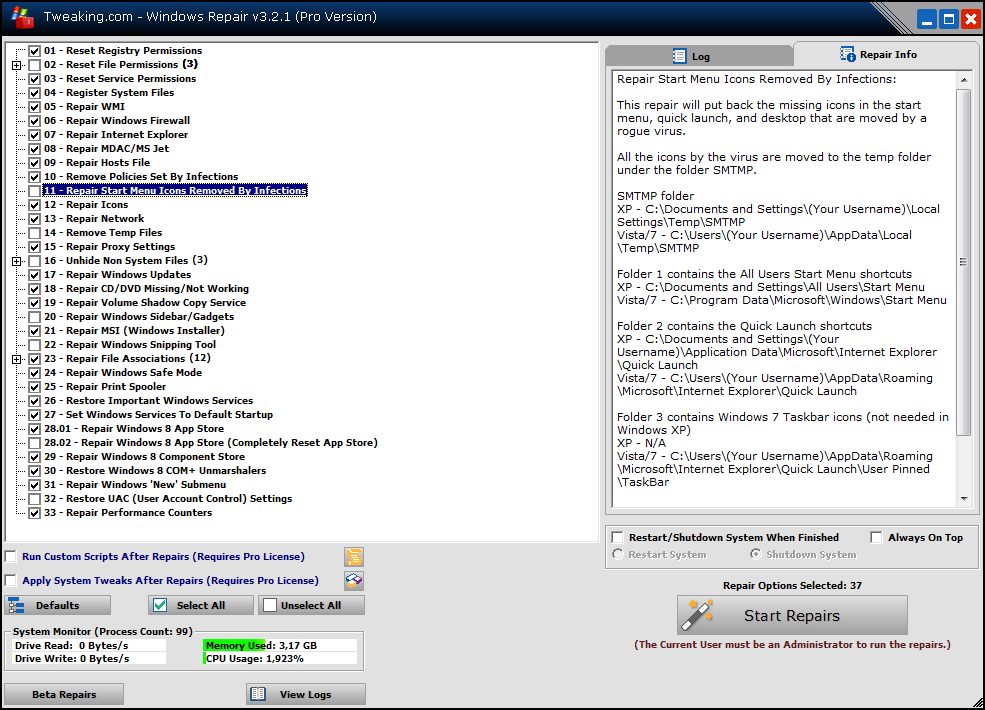
Task: Switch to the Repair Info tab
Action: pyautogui.click(x=886, y=55)
